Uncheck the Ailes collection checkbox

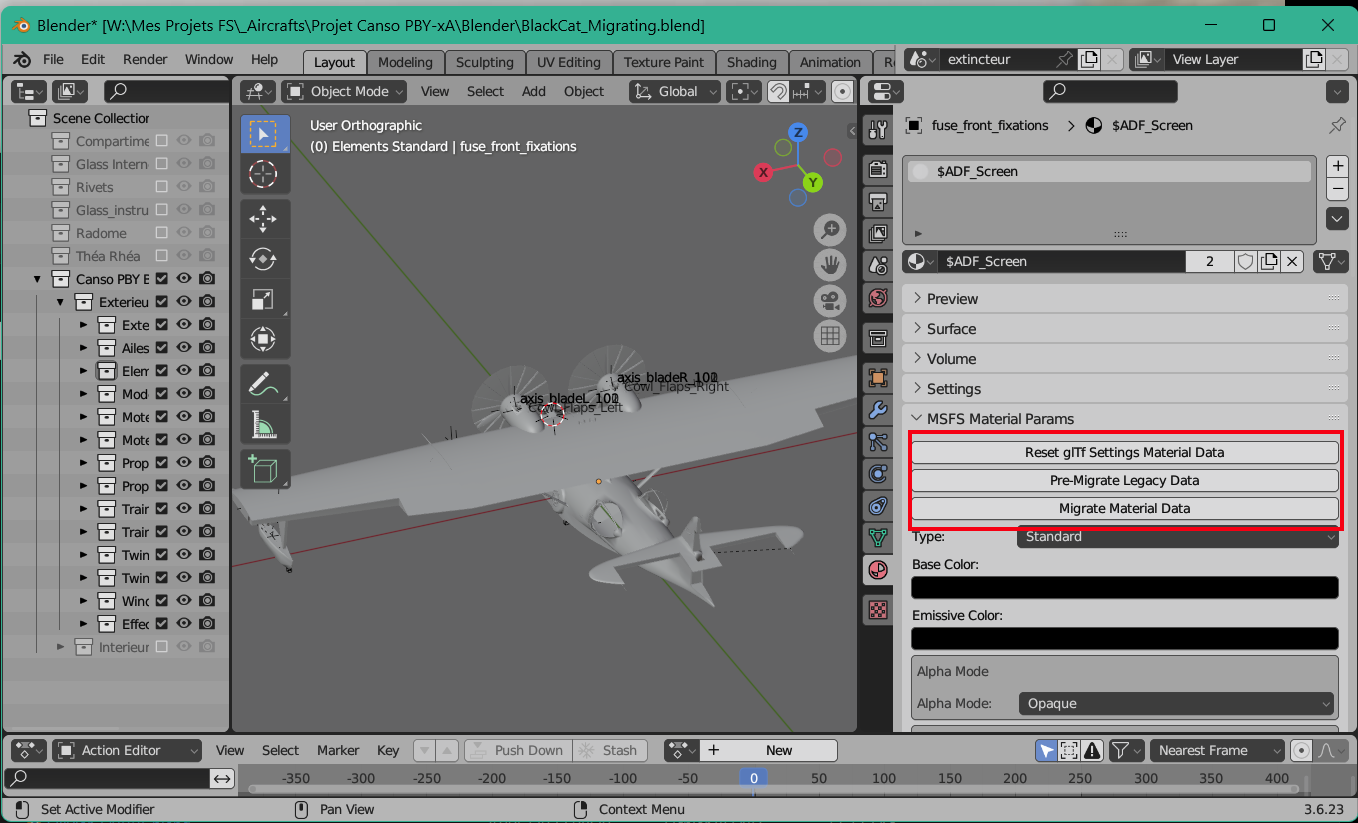(161, 348)
